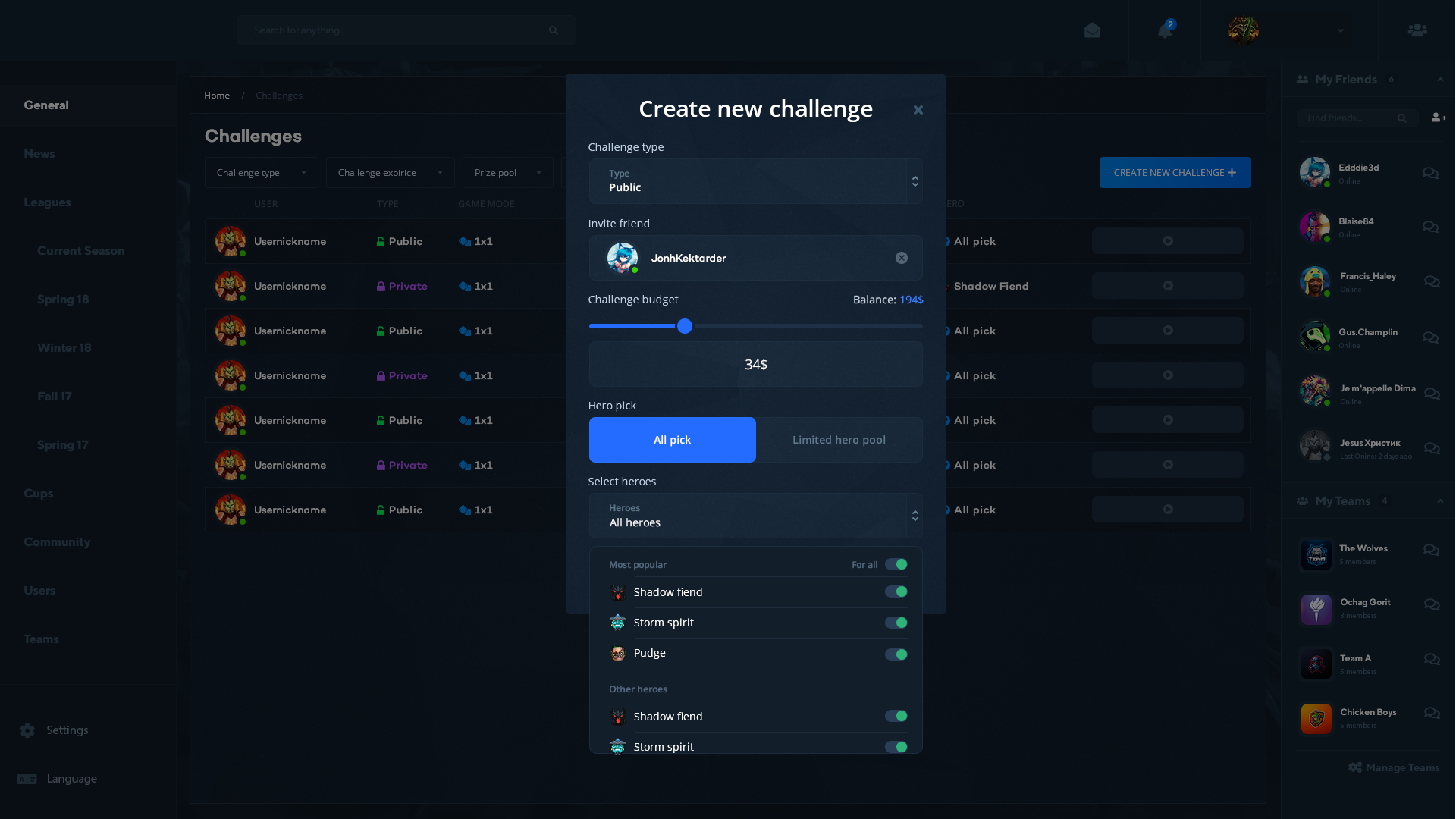
Task: Open notifications bell icon
Action: point(1165,30)
